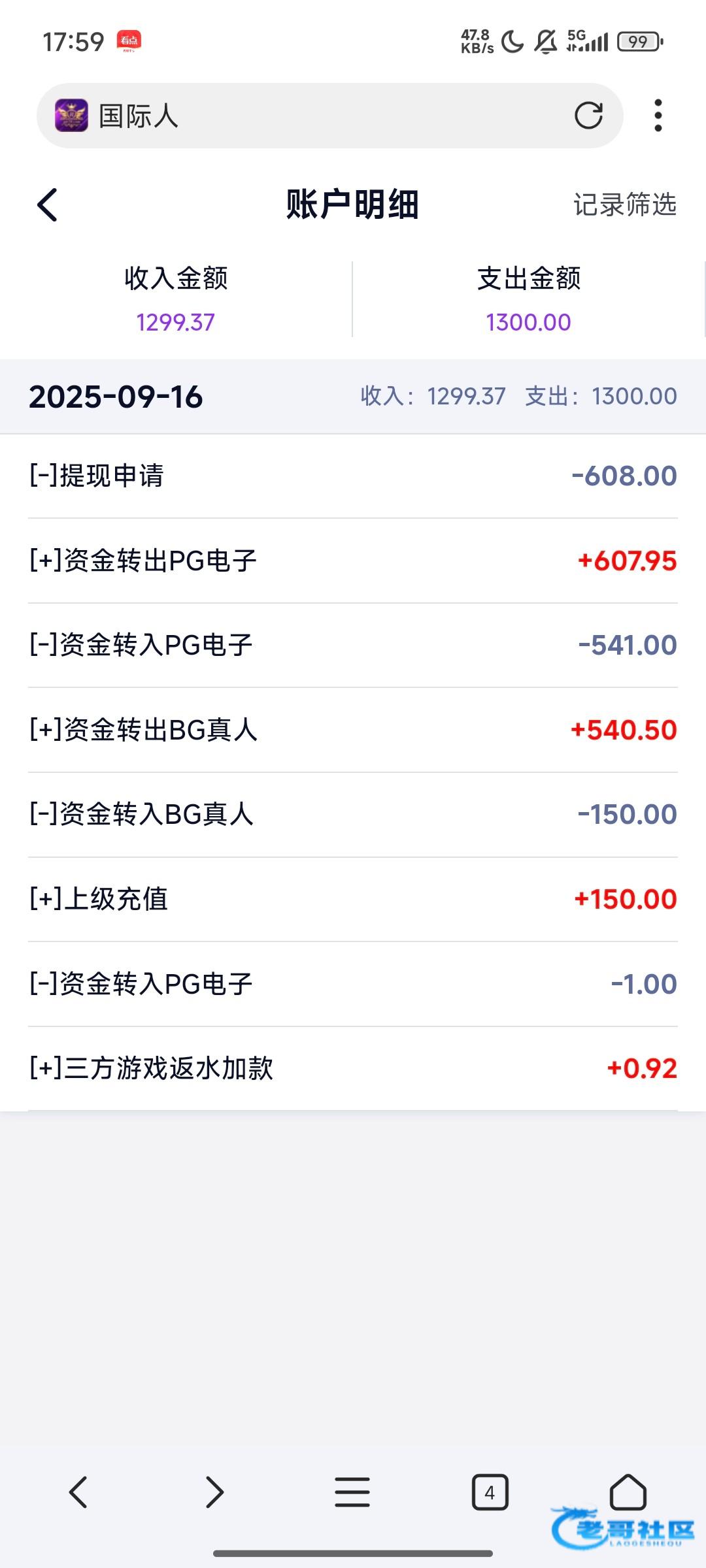
Task: Open the 上级充值 +150.00 entry
Action: click(x=353, y=899)
